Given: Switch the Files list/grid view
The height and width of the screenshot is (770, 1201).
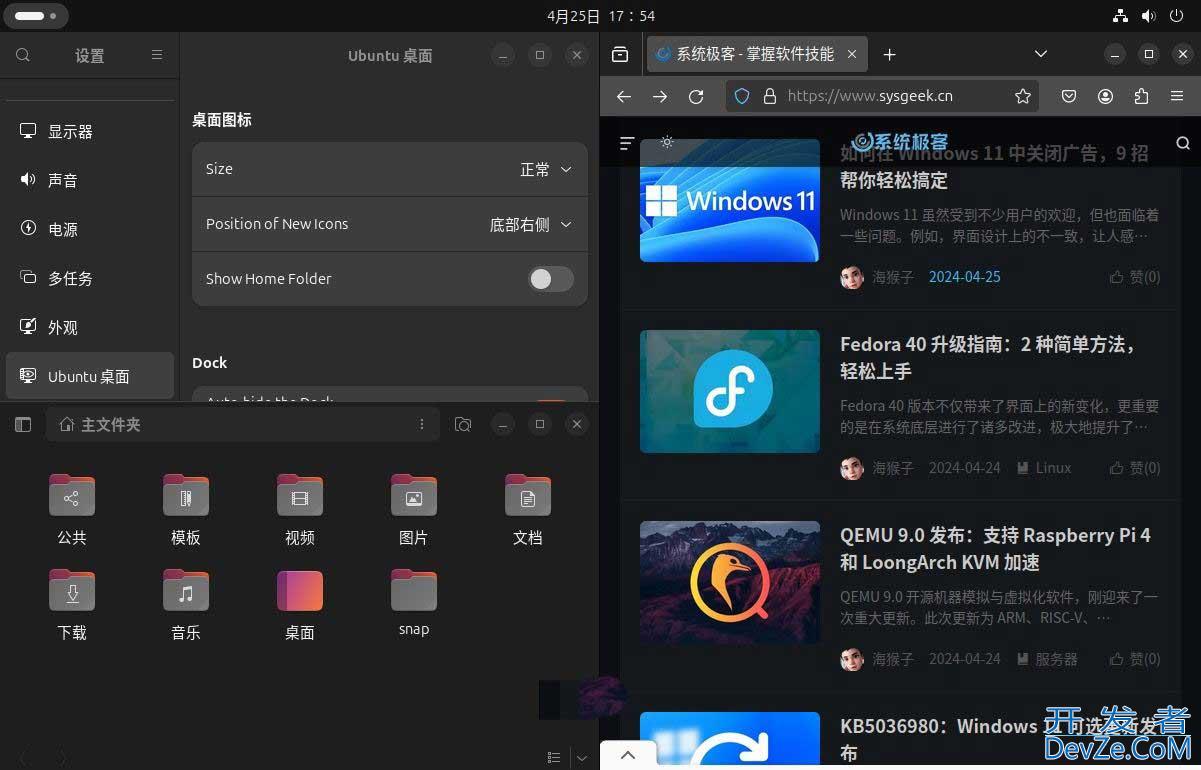Looking at the screenshot, I should click(554, 758).
